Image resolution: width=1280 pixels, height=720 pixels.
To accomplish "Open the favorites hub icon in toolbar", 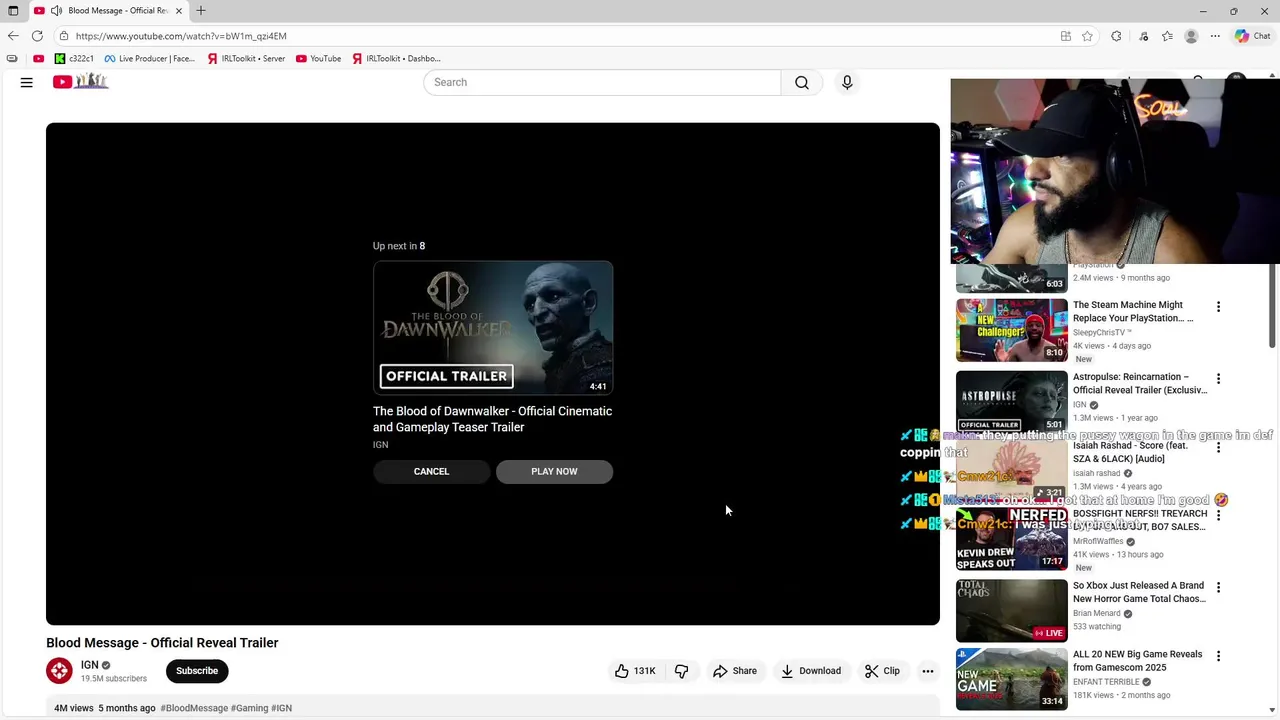I will (1167, 36).
